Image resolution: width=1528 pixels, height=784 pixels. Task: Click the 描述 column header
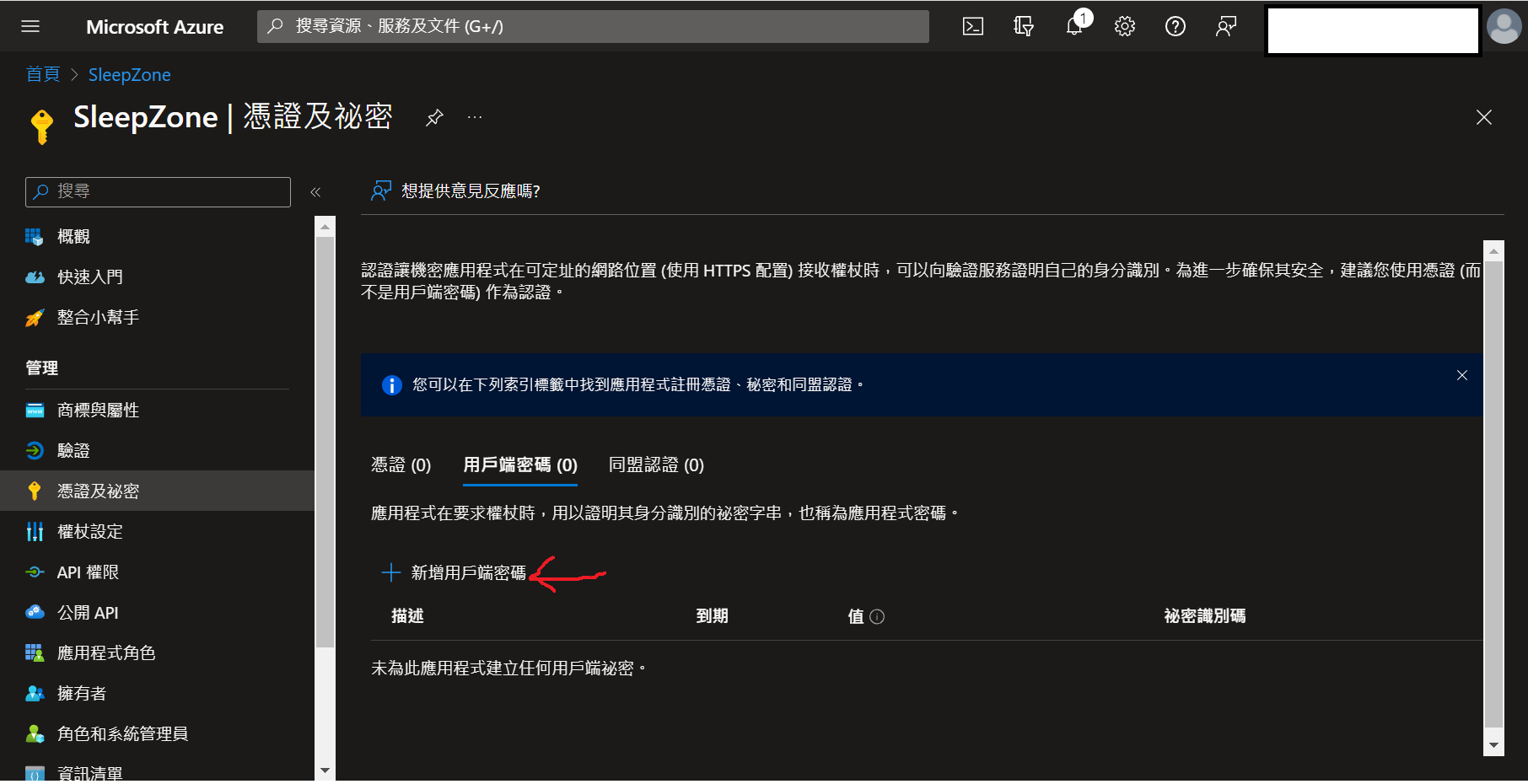[407, 616]
